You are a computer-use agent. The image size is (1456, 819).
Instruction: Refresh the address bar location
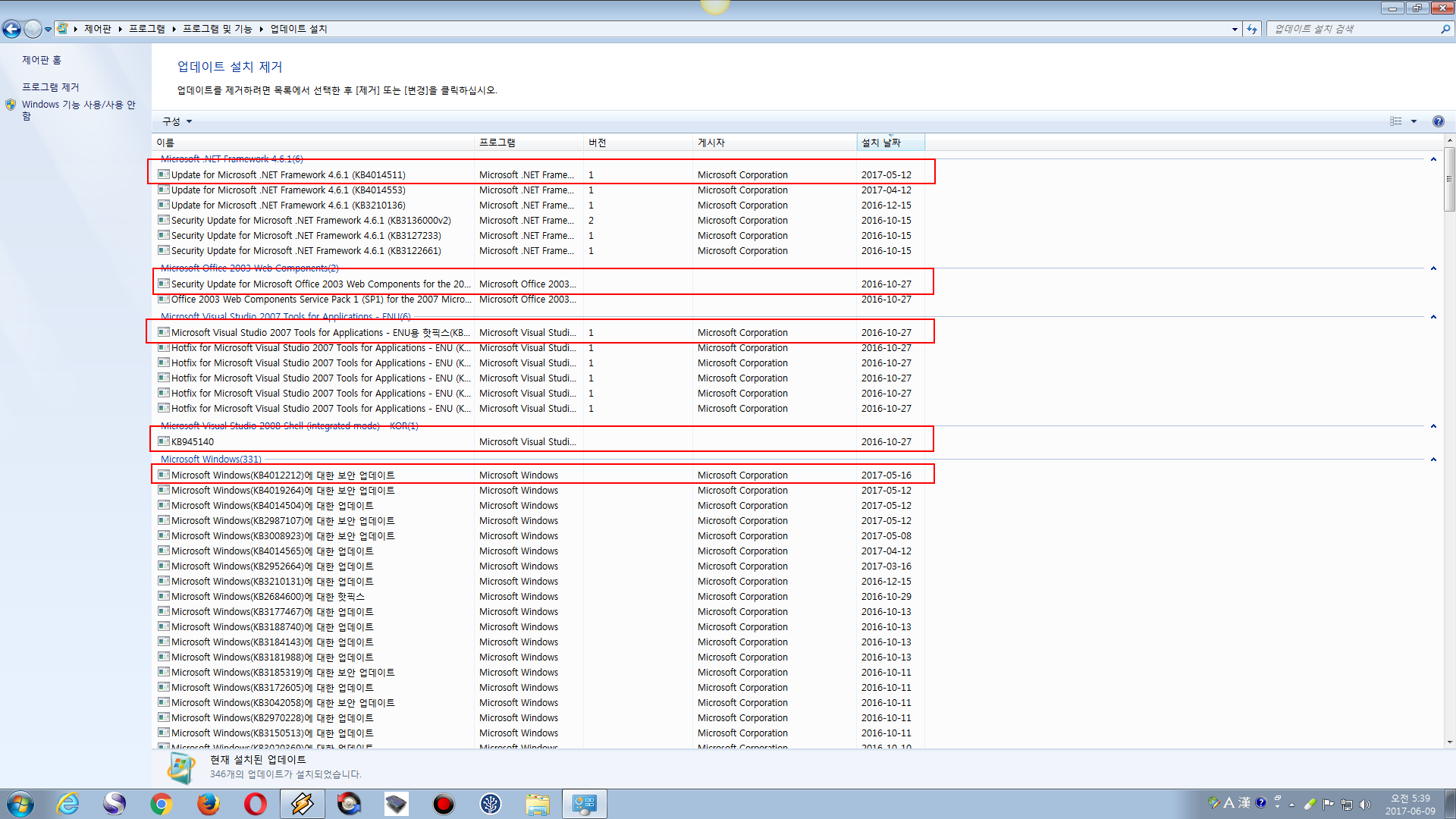(x=1252, y=29)
